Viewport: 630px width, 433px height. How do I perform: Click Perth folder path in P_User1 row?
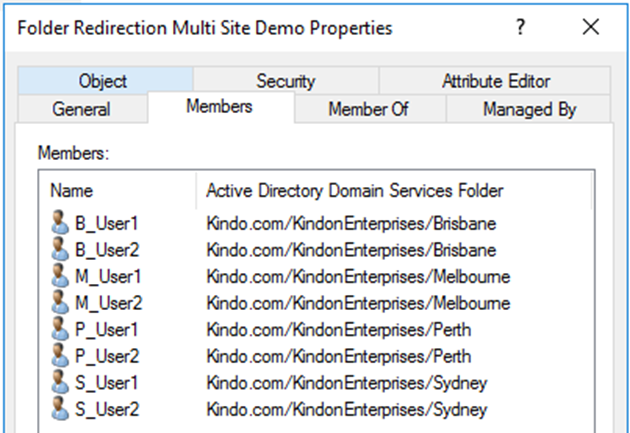click(338, 329)
